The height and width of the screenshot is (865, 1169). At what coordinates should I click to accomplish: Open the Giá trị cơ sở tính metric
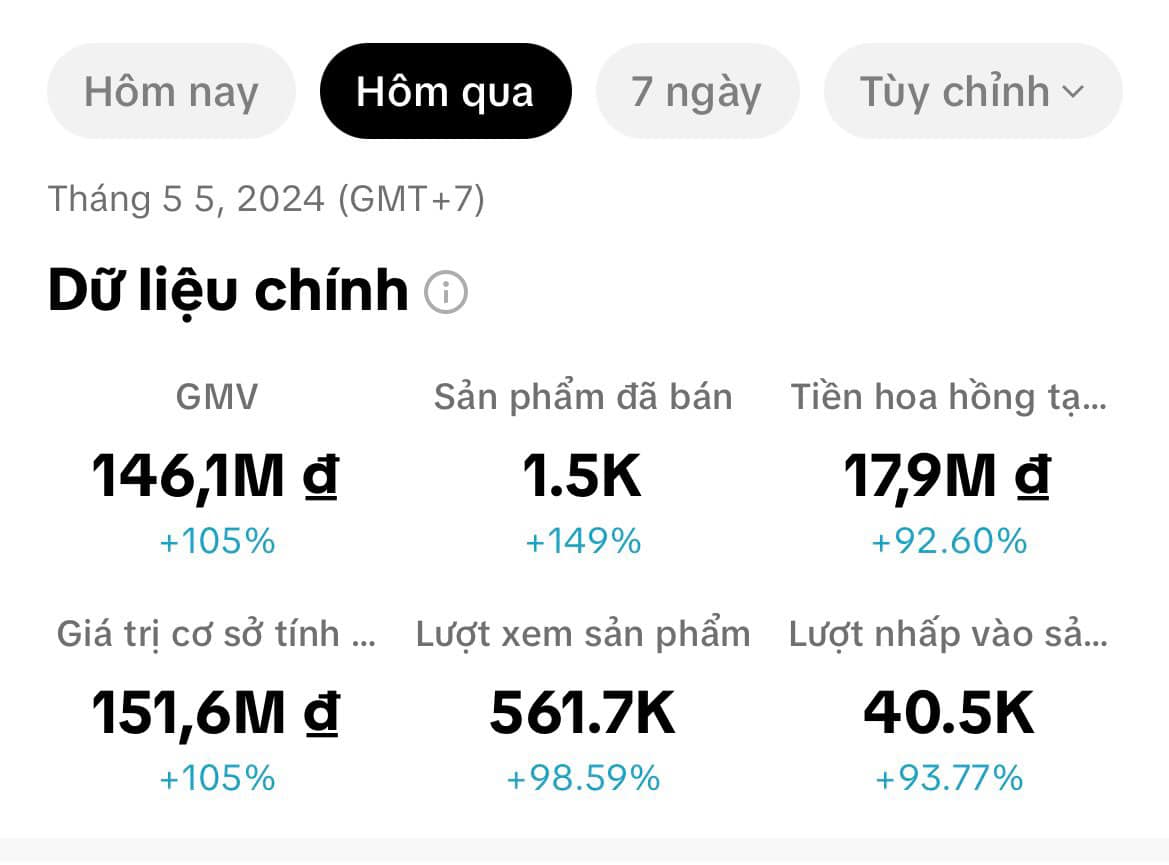click(216, 634)
